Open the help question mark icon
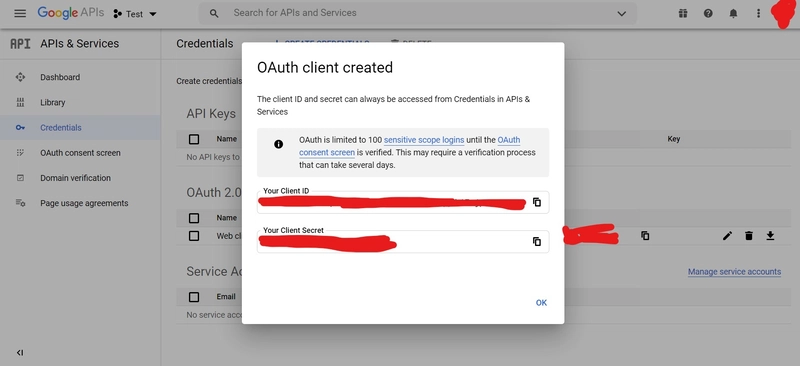The width and height of the screenshot is (800, 366). (708, 14)
